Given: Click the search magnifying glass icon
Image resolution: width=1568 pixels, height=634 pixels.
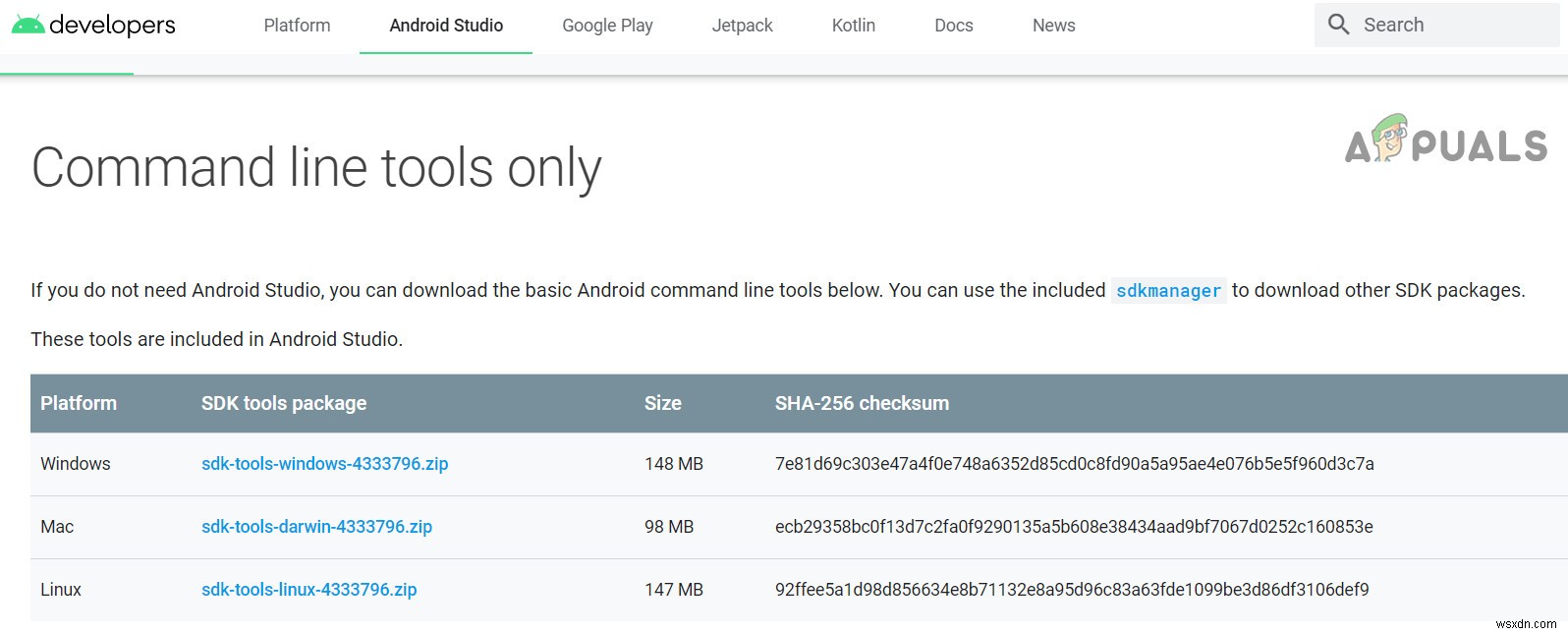Looking at the screenshot, I should pos(1338,25).
